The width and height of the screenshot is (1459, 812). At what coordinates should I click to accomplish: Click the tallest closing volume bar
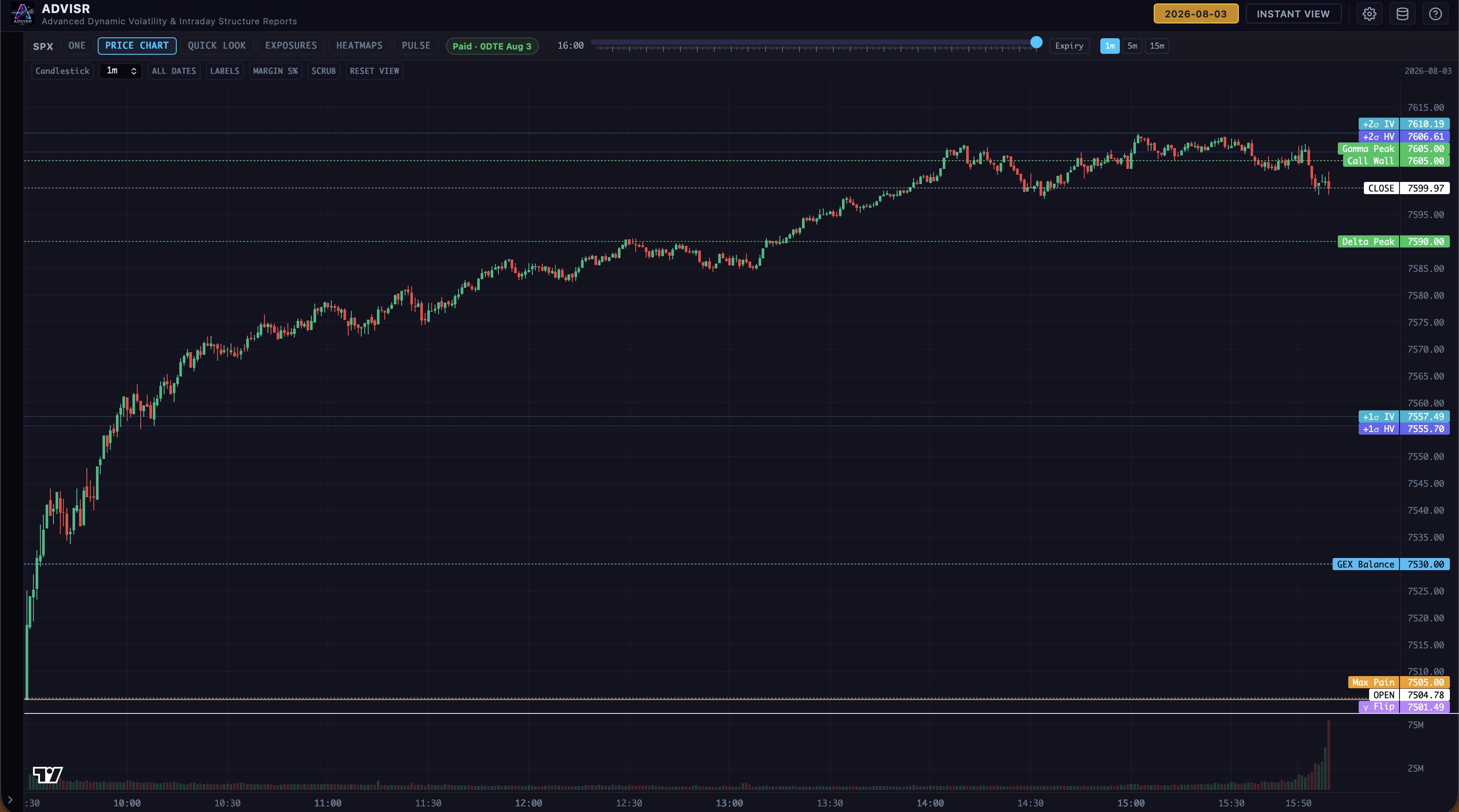[x=1328, y=755]
